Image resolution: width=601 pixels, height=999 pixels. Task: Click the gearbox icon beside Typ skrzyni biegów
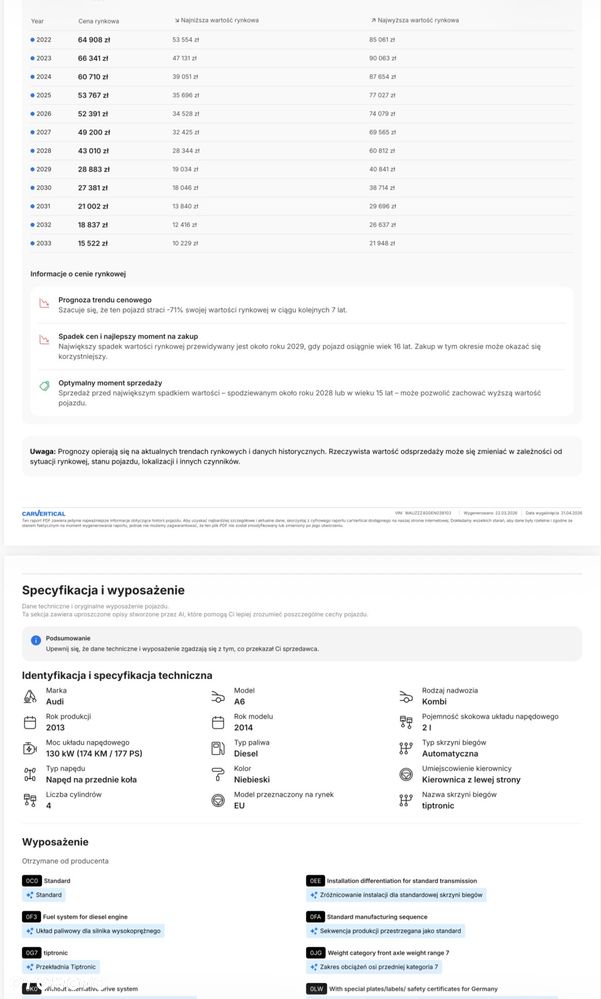click(x=405, y=747)
